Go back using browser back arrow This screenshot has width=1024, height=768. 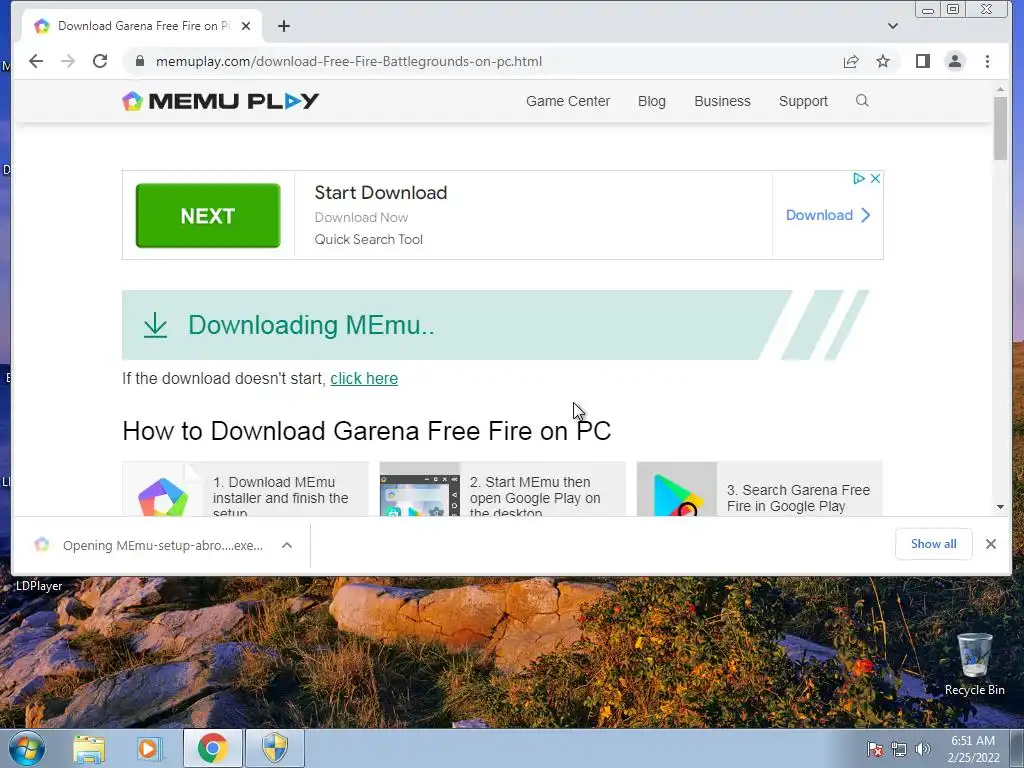click(36, 61)
